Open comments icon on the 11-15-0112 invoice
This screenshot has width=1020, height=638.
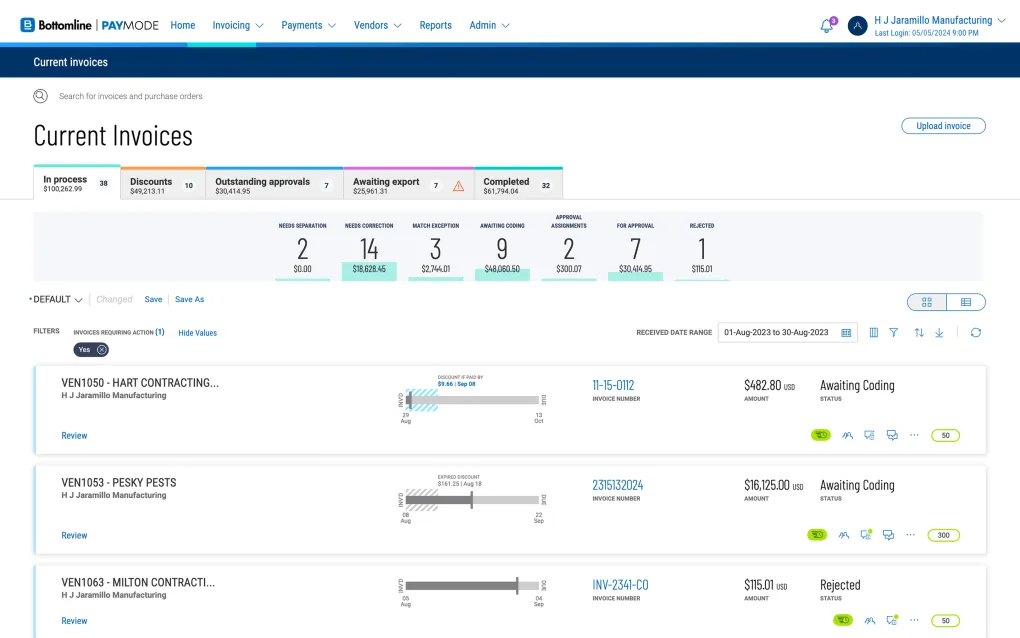[x=891, y=435]
